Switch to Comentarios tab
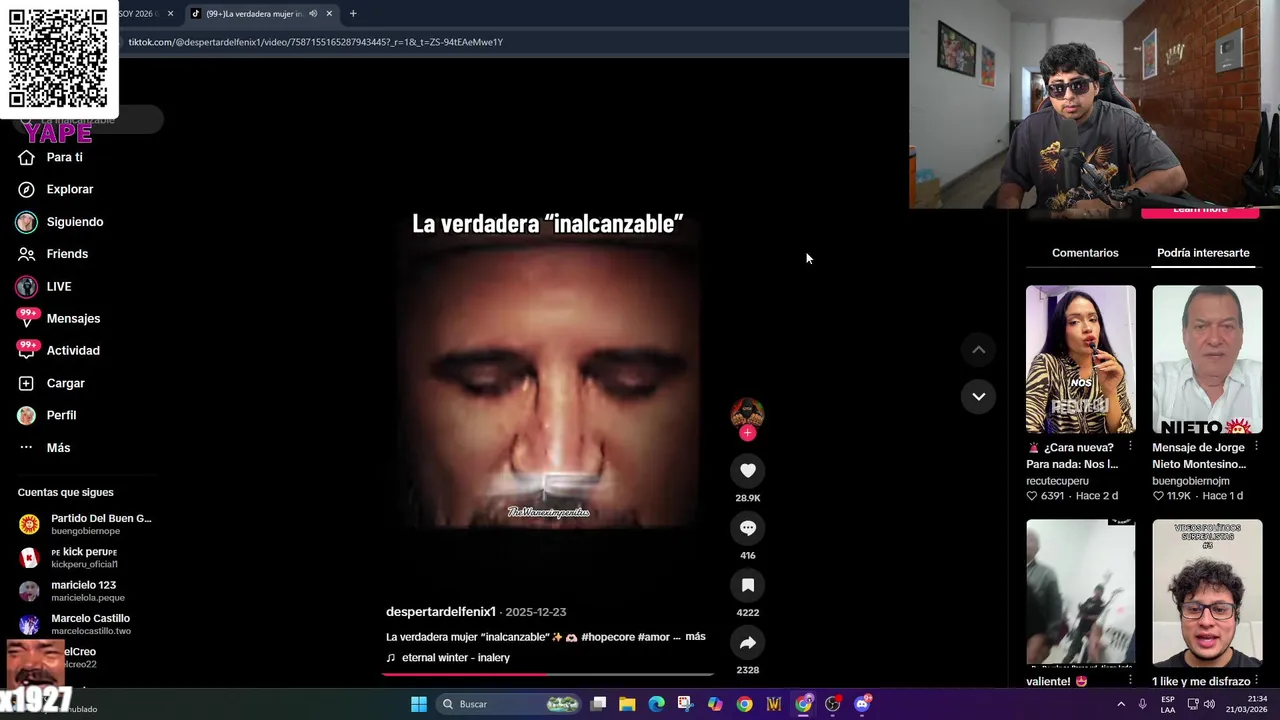 tap(1085, 253)
